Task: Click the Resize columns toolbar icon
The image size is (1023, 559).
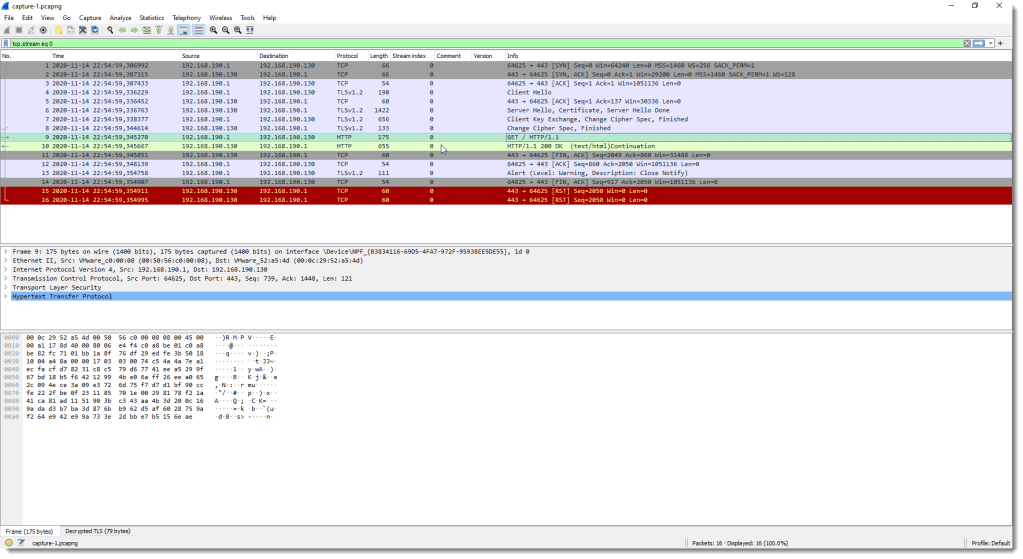Action: (249, 30)
